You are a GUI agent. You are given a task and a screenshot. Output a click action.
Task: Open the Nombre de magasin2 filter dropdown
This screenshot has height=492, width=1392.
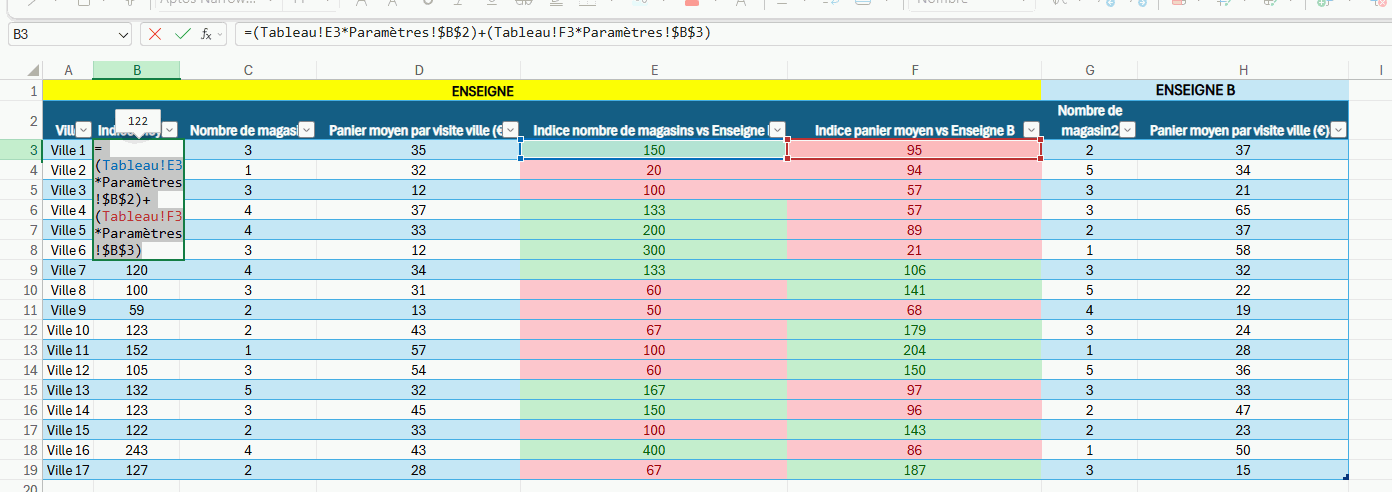tap(1127, 130)
